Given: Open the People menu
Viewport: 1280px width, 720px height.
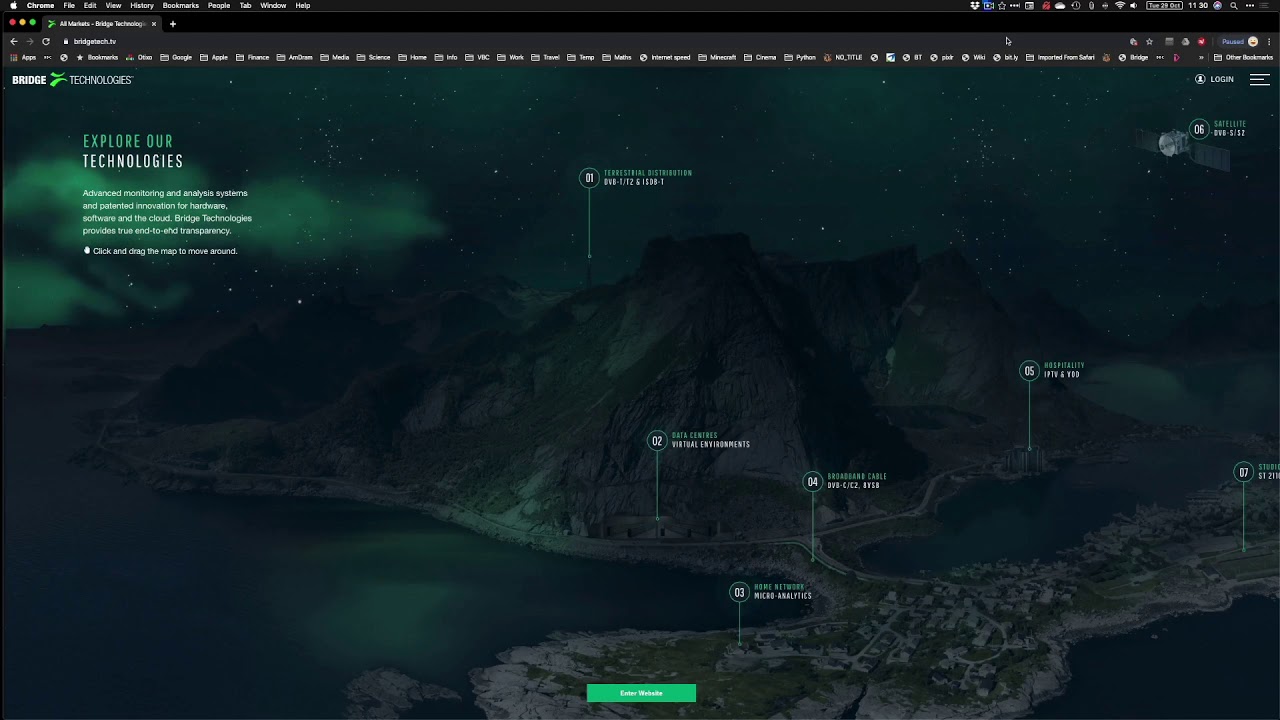Looking at the screenshot, I should point(219,5).
